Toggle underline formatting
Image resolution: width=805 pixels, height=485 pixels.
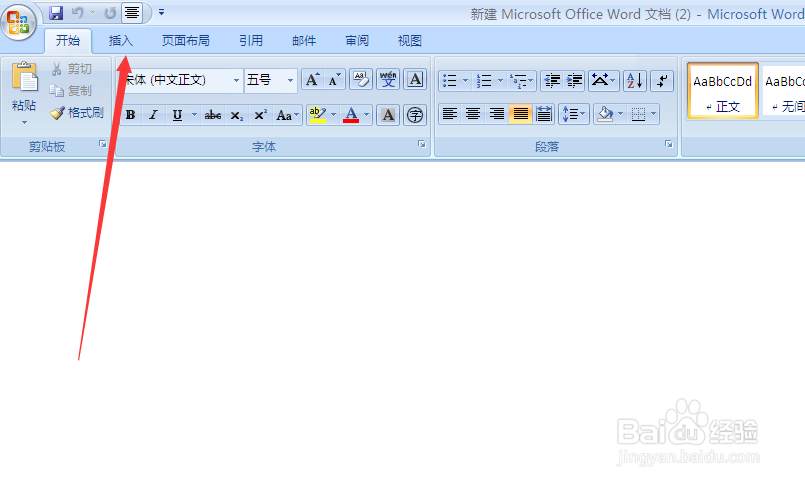pos(177,115)
